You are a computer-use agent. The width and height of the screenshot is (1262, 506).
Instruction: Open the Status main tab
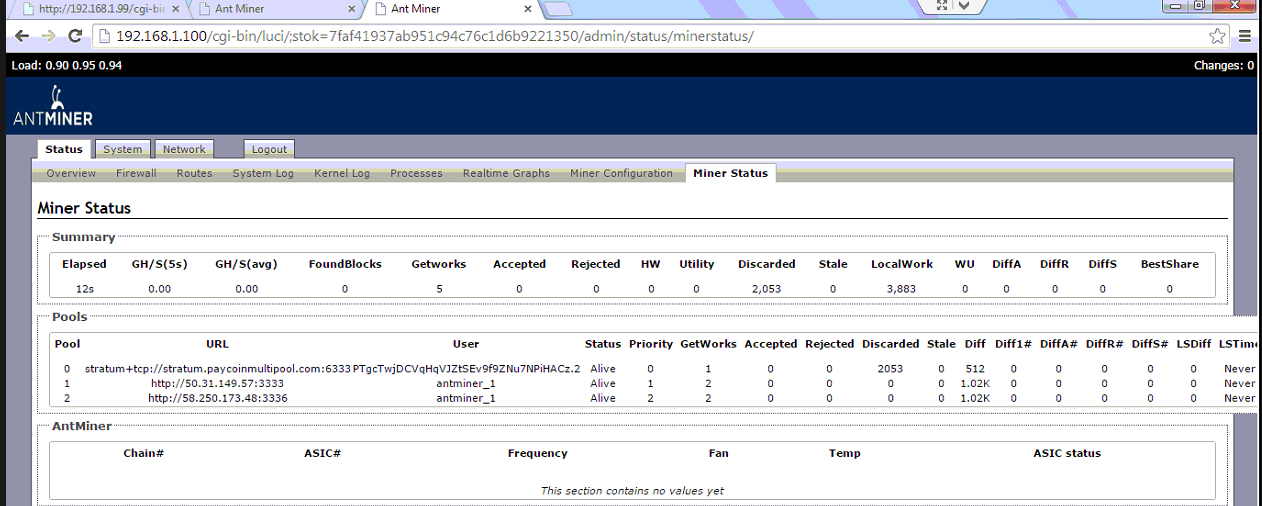point(64,149)
